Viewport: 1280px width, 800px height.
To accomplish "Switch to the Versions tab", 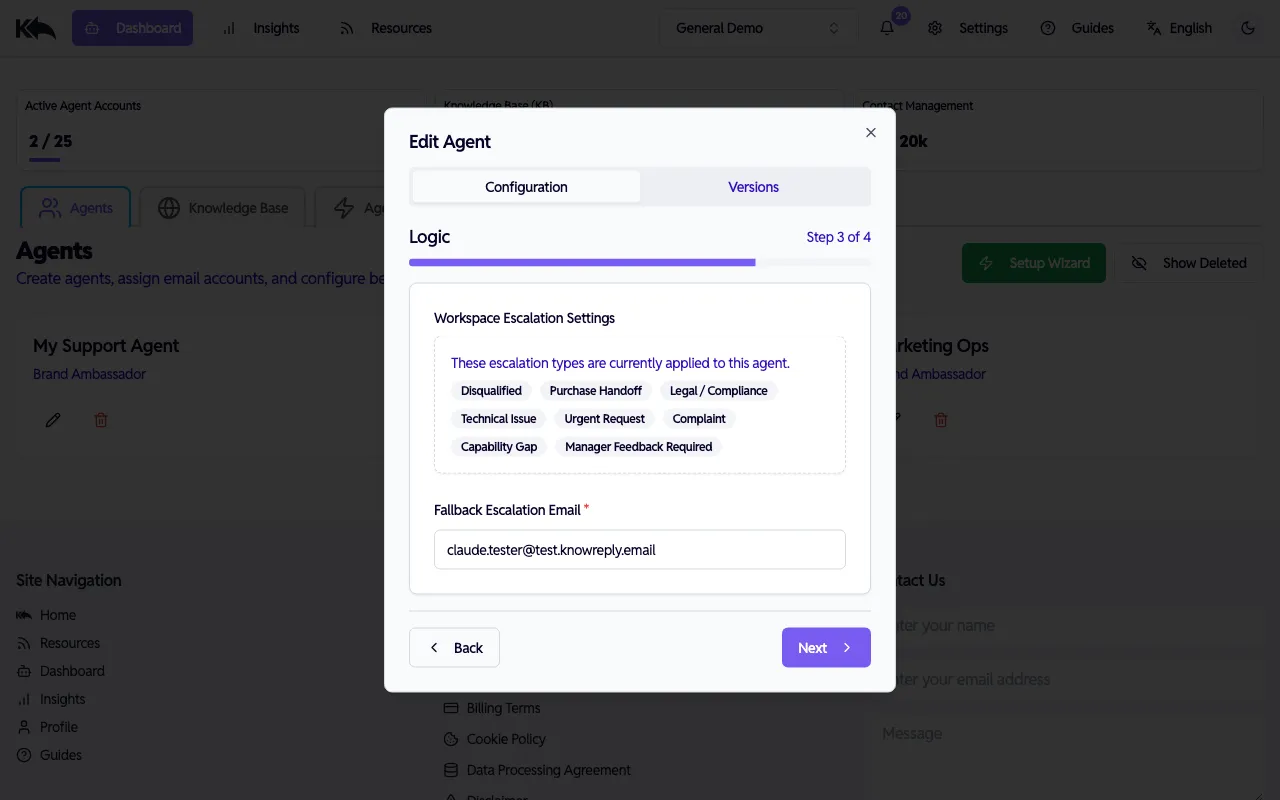I will click(x=753, y=186).
